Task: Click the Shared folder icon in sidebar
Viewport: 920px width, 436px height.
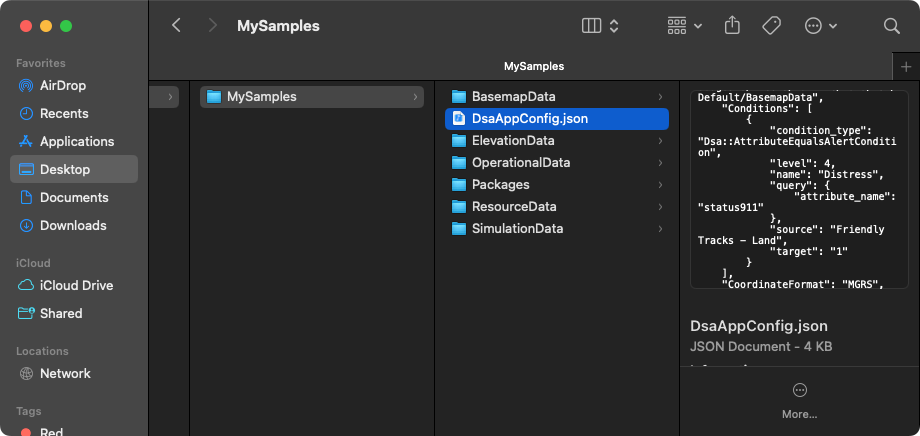Action: (26, 313)
